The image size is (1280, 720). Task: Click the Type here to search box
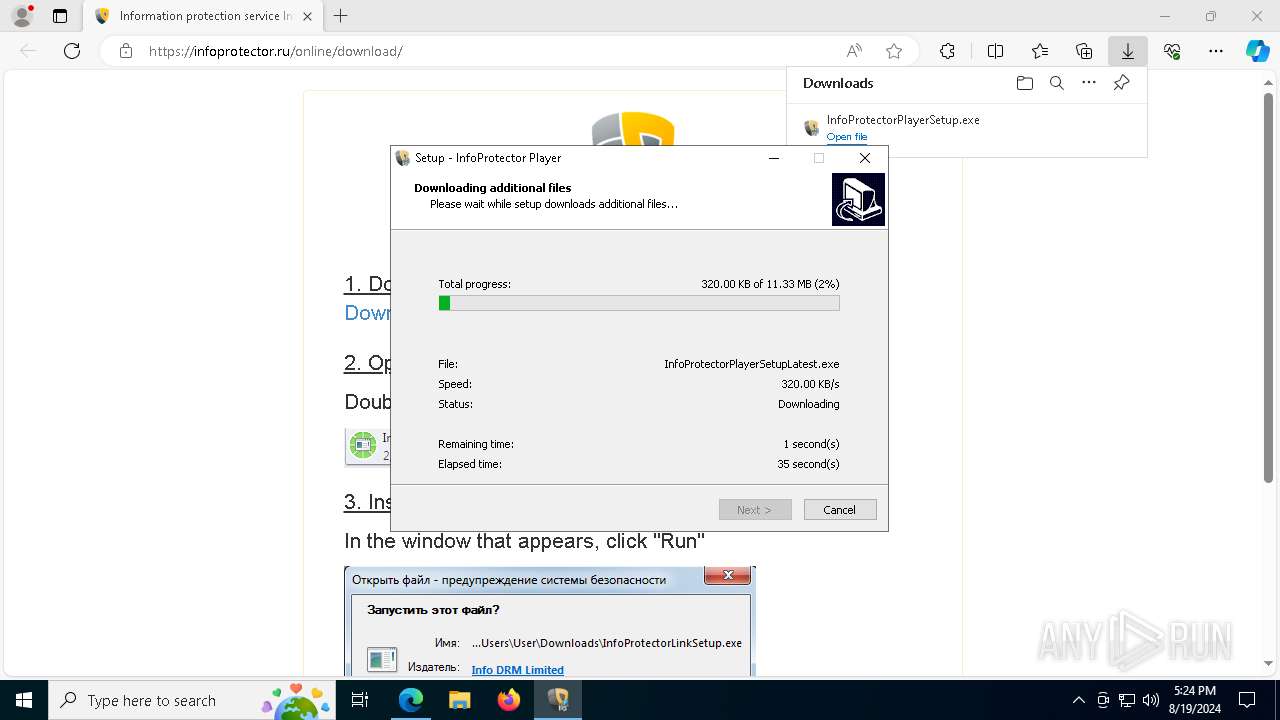[x=191, y=700]
